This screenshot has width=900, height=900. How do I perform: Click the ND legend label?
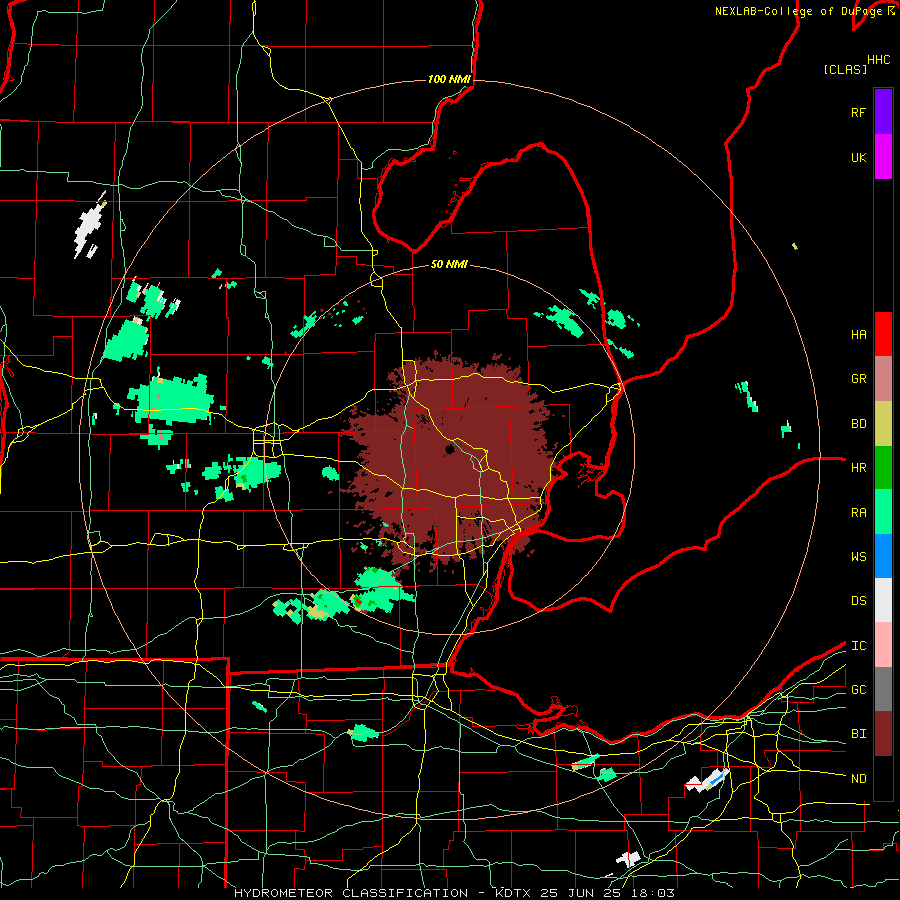tap(858, 779)
